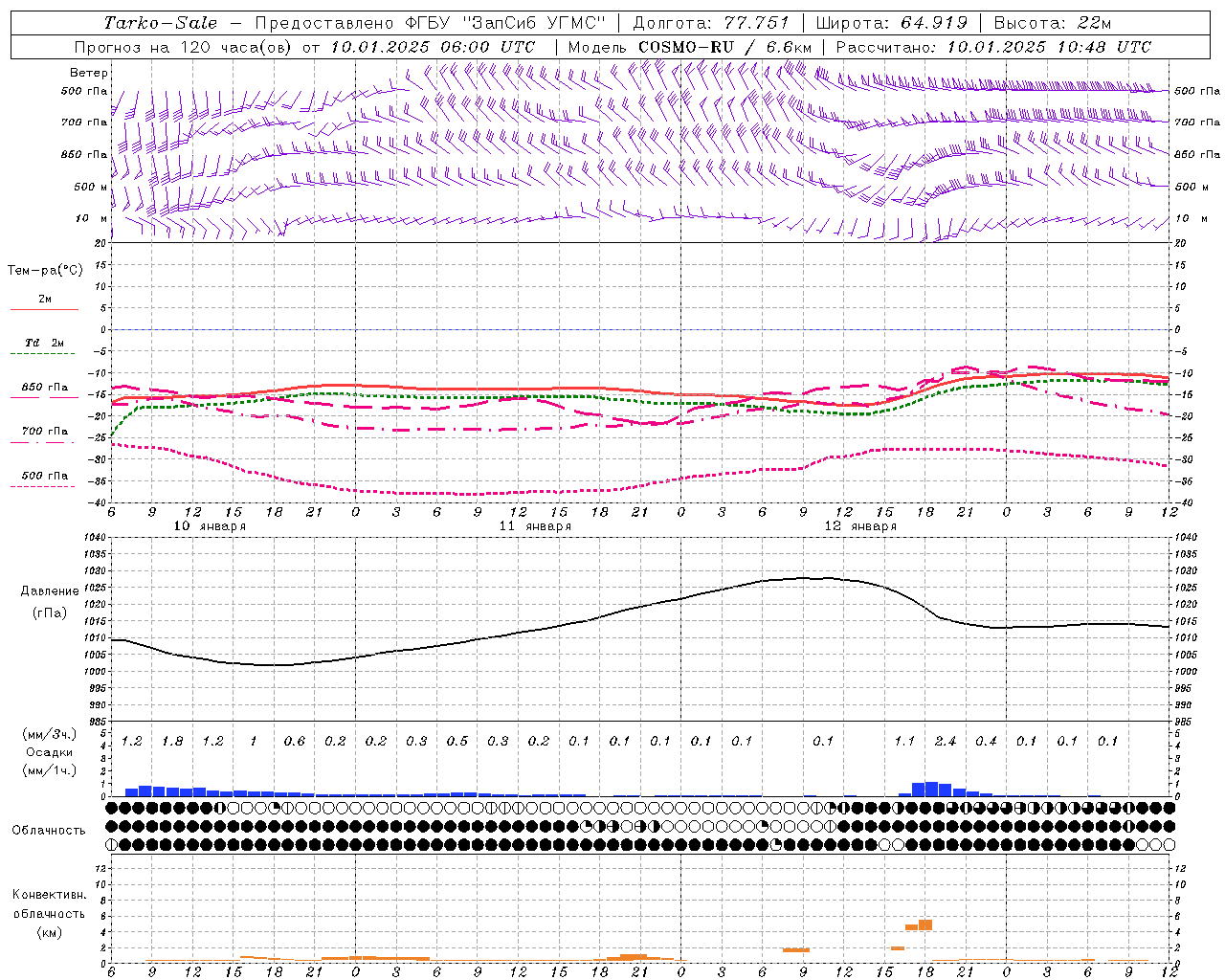1225x980 pixels.
Task: Click the Tarko-Sale station title
Action: point(161,23)
